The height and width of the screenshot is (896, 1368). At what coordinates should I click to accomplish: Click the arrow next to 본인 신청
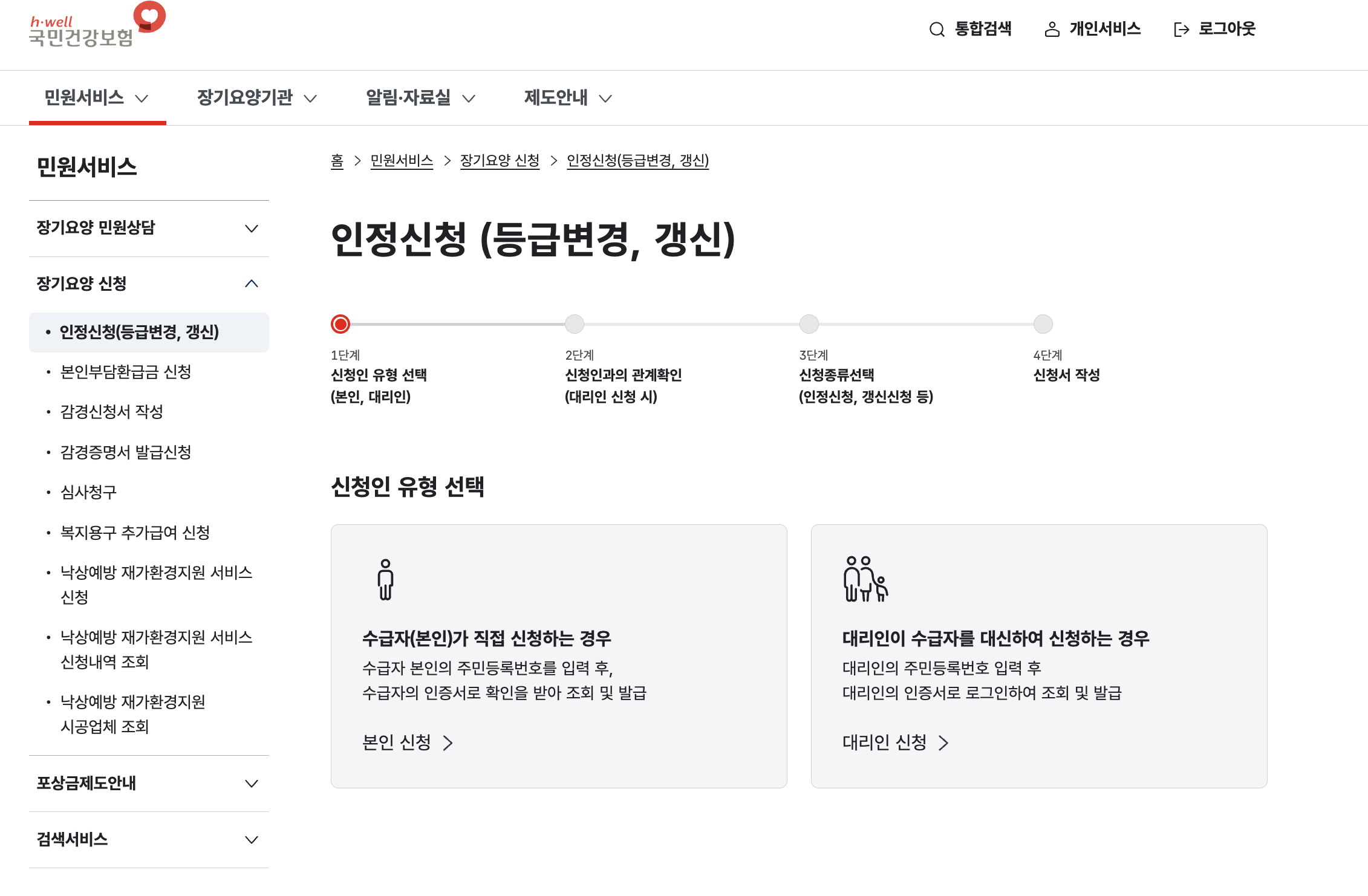pyautogui.click(x=448, y=742)
